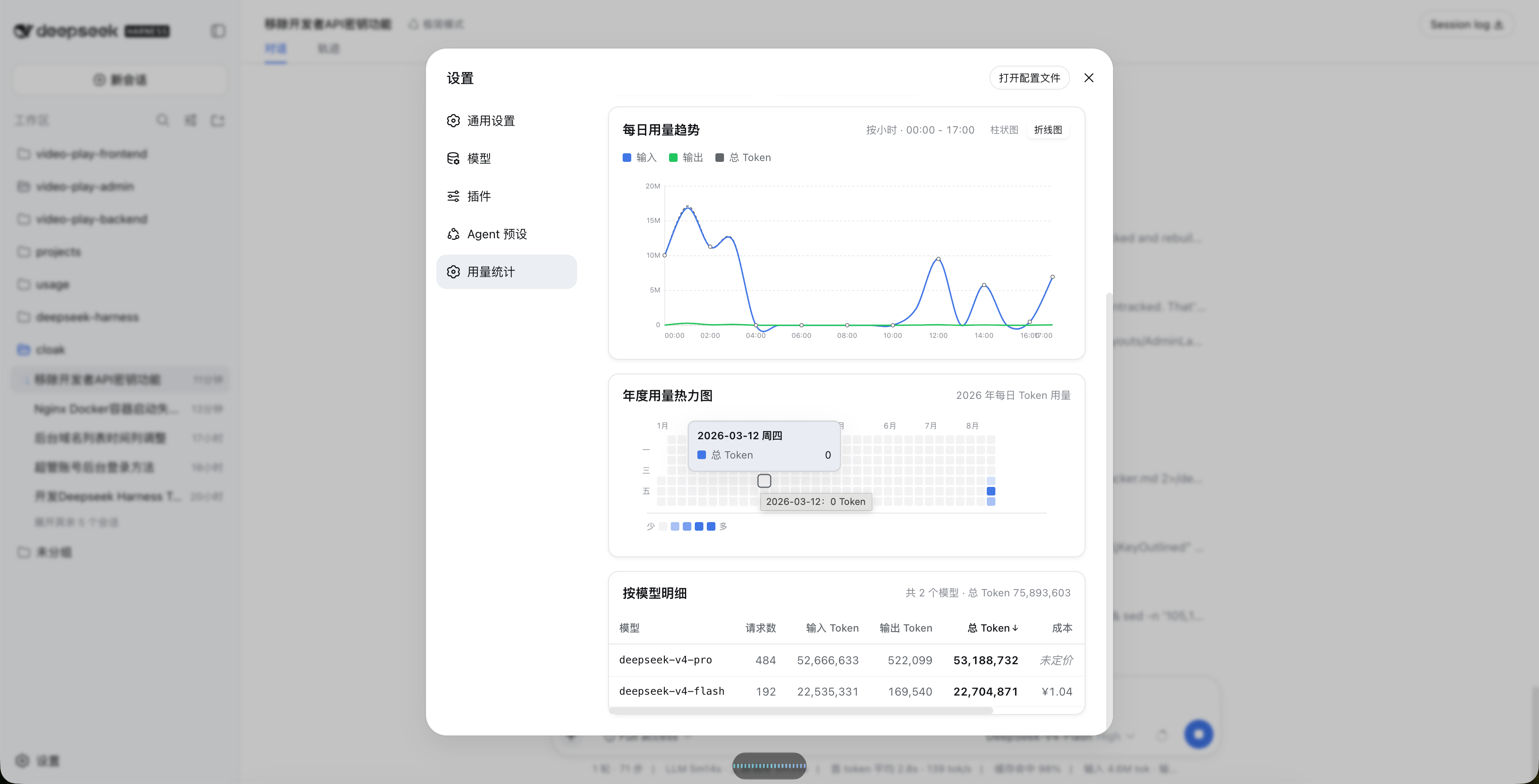The height and width of the screenshot is (784, 1539).
Task: Click the ¥1.04 cost cell
Action: coord(1057,692)
